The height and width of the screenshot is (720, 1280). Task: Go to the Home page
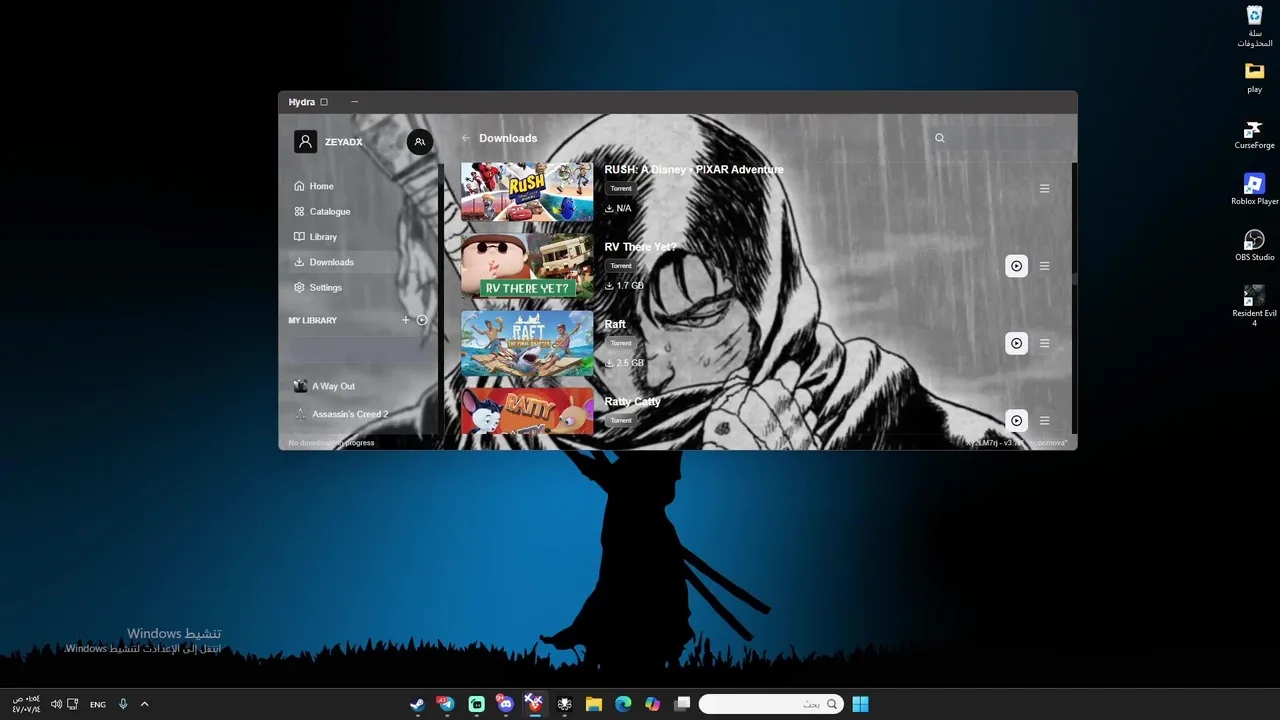[363, 186]
